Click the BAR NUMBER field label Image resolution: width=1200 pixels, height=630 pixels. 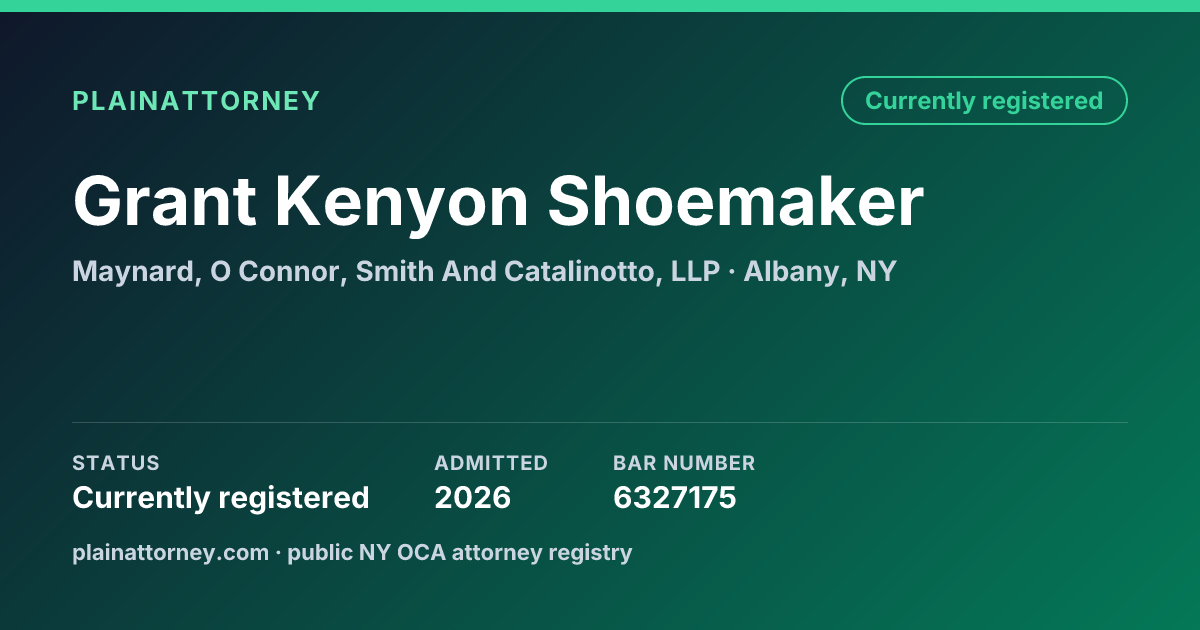coord(684,463)
